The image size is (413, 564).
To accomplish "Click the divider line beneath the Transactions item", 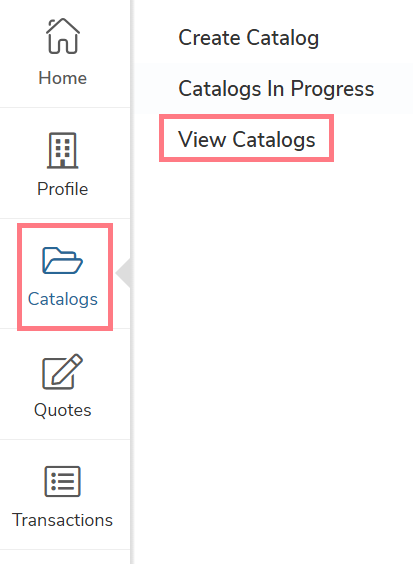I will [65, 550].
